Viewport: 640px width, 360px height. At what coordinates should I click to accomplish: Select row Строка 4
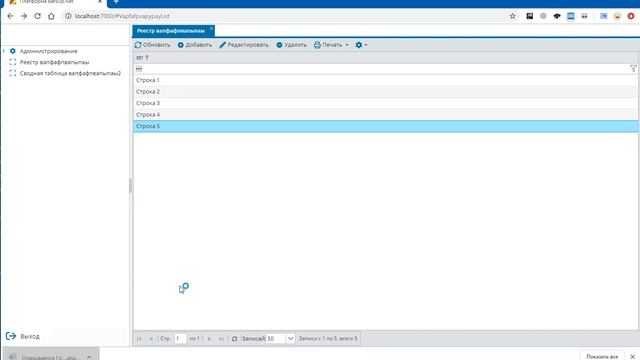(385, 114)
